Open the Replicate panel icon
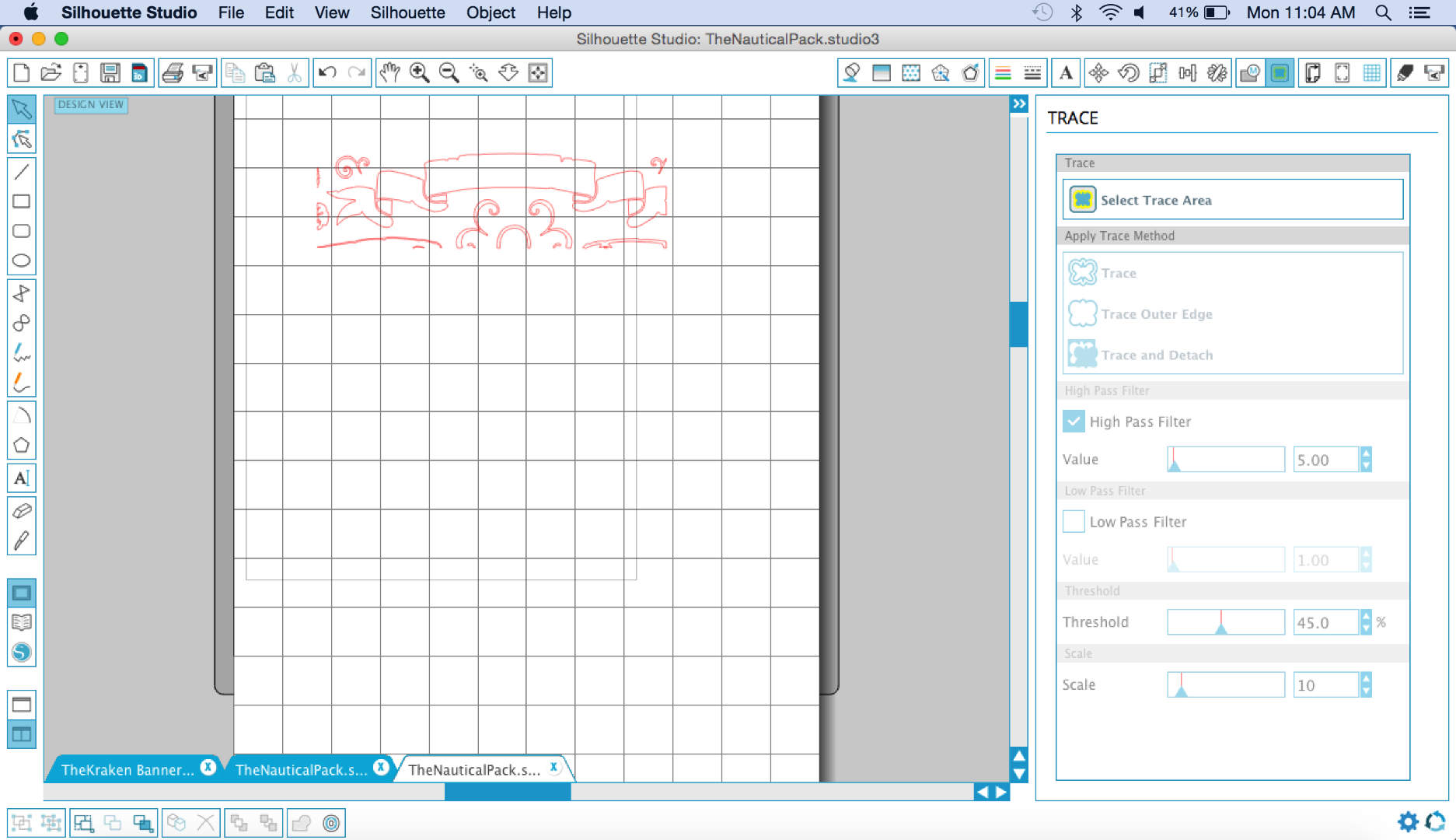The height and width of the screenshot is (840, 1456). (x=1217, y=73)
